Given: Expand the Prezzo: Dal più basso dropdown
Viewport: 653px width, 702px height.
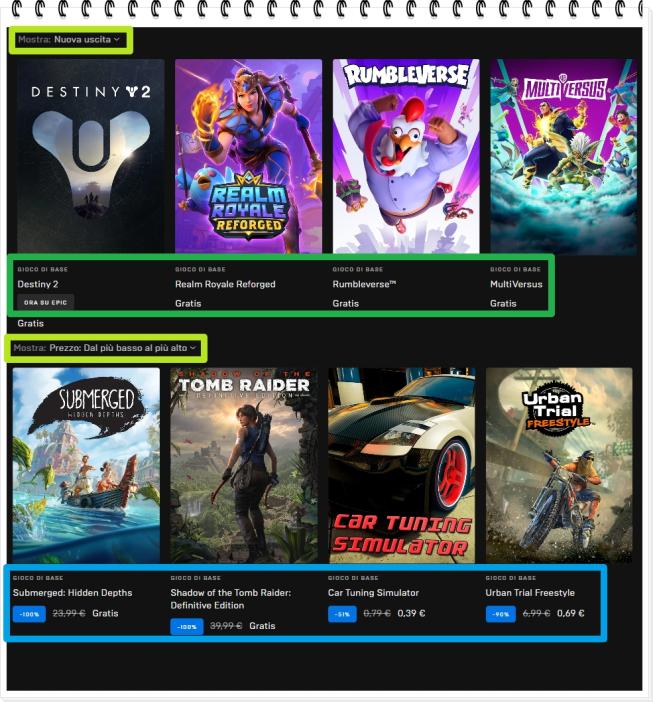Looking at the screenshot, I should click(x=105, y=348).
